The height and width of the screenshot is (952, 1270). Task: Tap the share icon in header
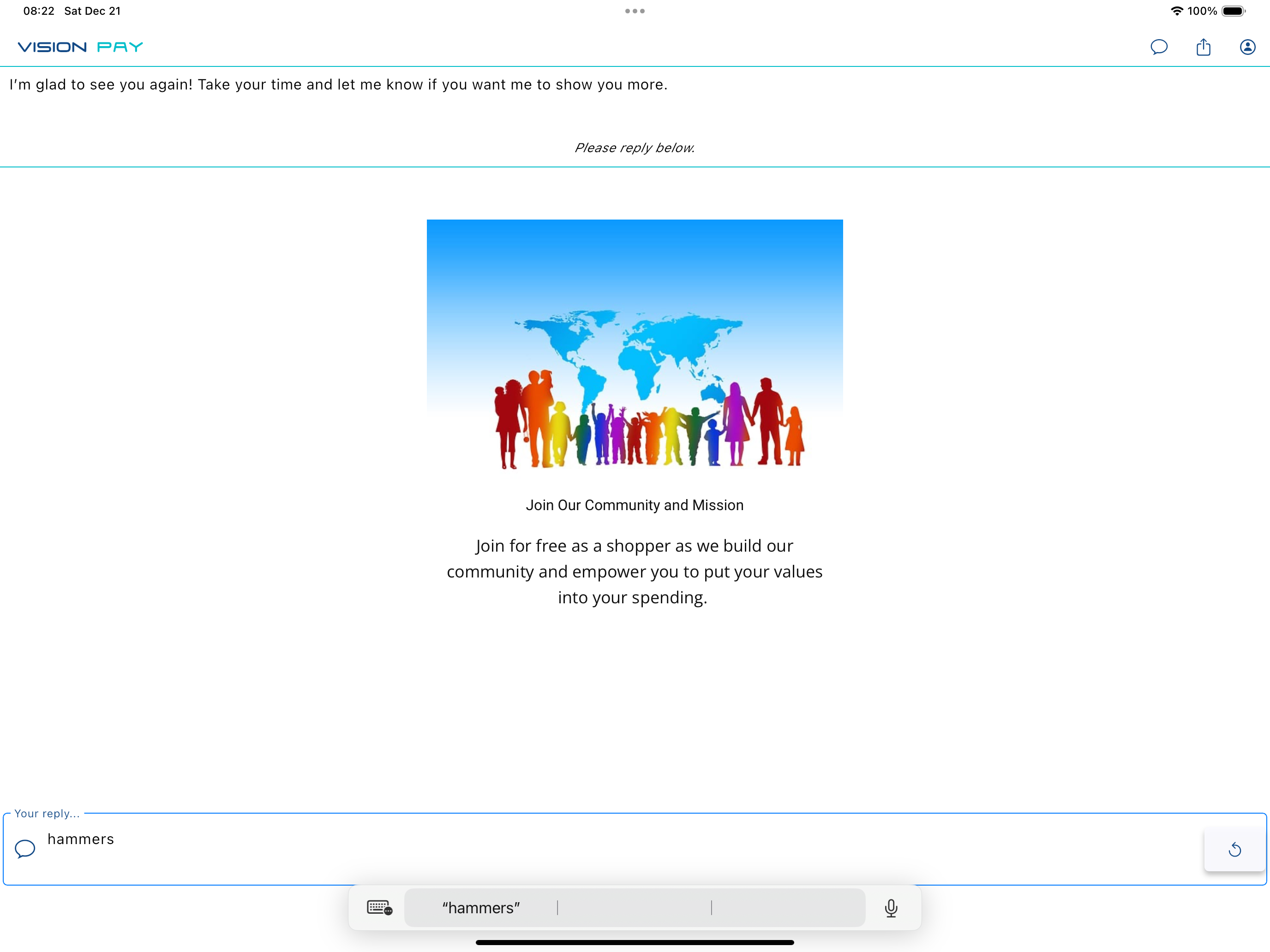(x=1204, y=47)
